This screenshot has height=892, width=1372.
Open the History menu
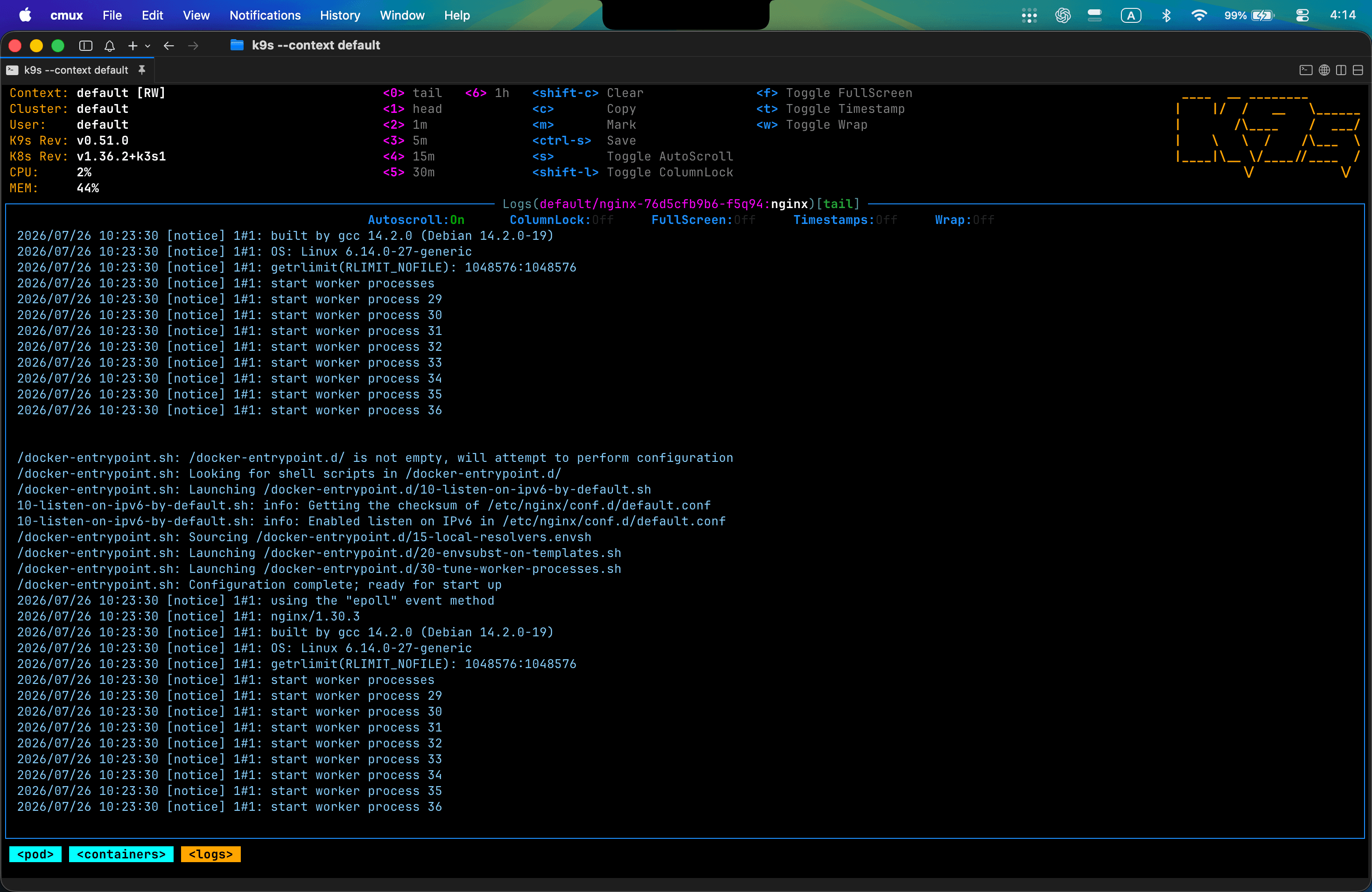tap(340, 15)
